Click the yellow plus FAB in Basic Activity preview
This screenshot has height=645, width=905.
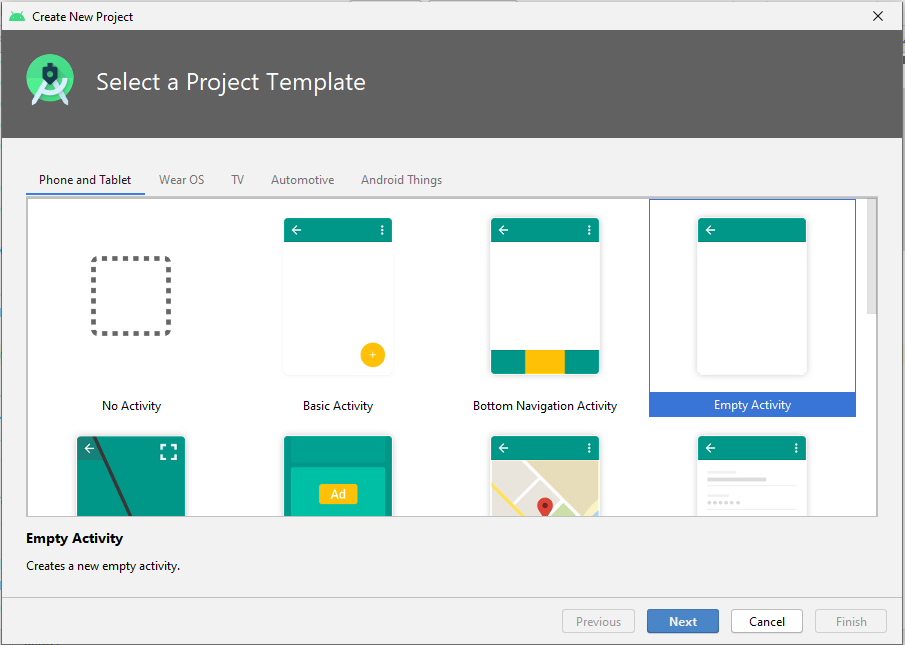[372, 354]
